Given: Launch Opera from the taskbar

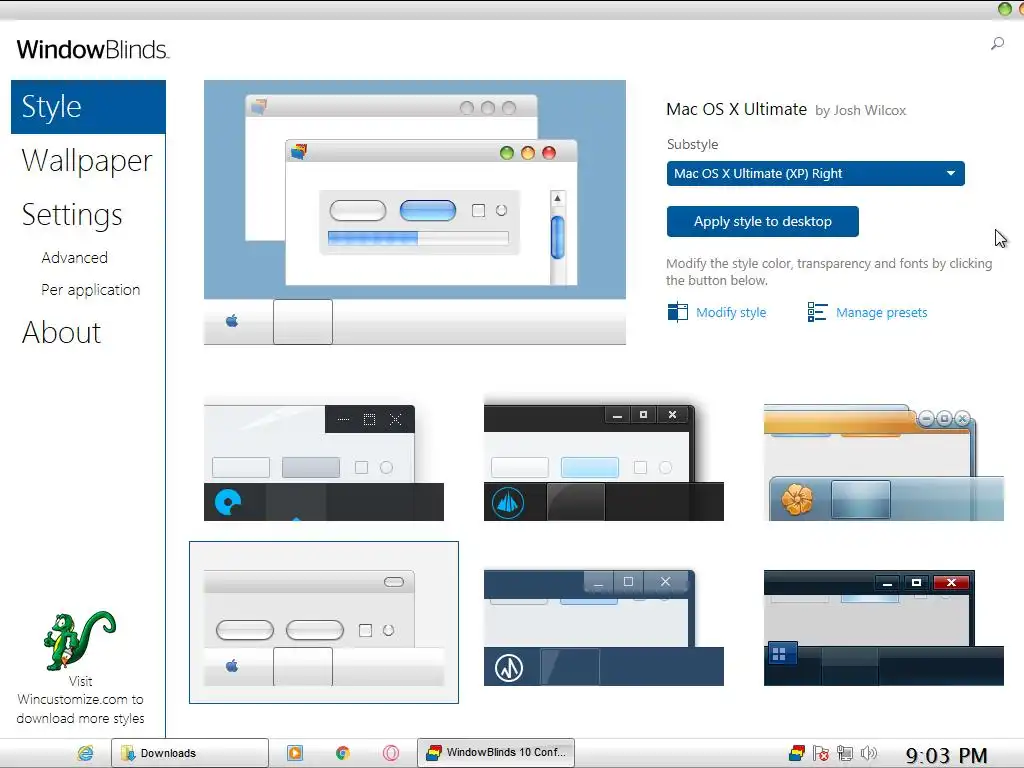Looking at the screenshot, I should click(391, 753).
